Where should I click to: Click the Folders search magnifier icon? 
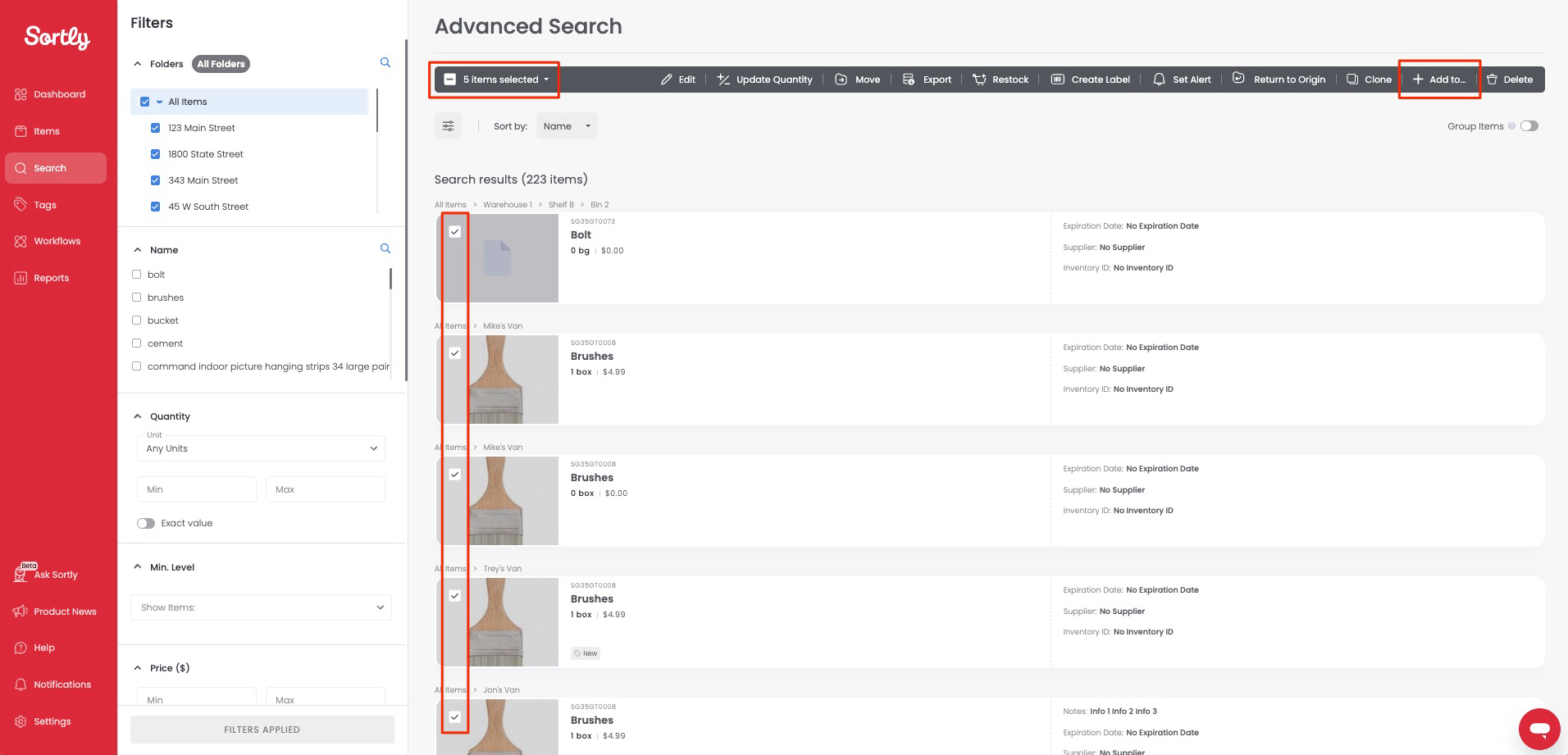(x=385, y=63)
